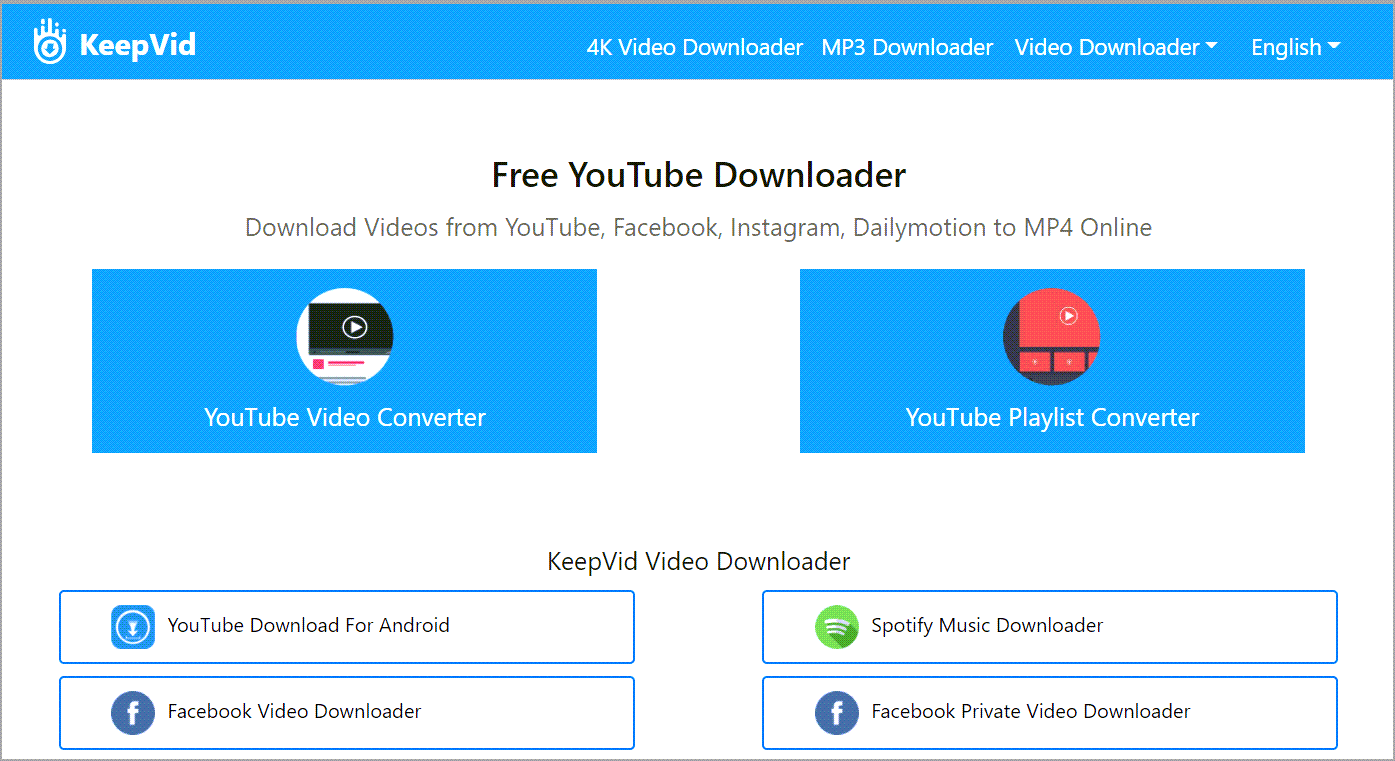Click the Facebook Private Video Downloader icon
Viewport: 1395px width, 761px height.
click(836, 713)
